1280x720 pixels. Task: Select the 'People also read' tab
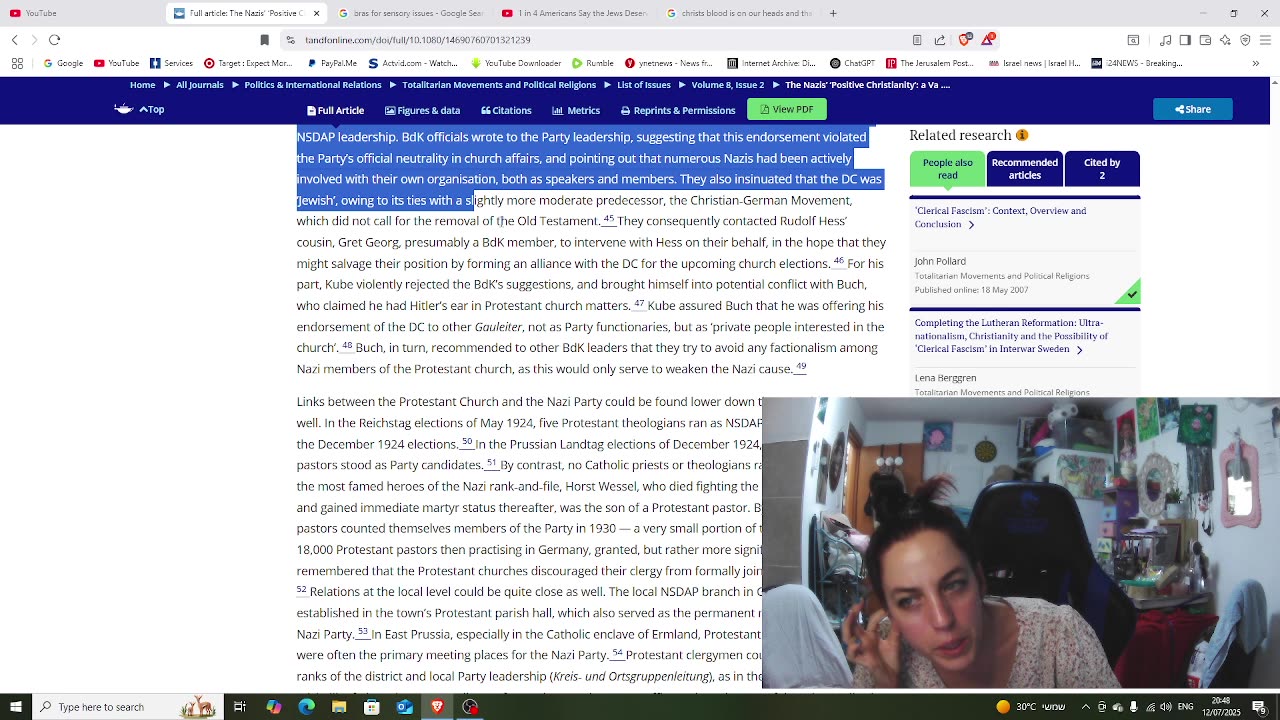point(947,168)
